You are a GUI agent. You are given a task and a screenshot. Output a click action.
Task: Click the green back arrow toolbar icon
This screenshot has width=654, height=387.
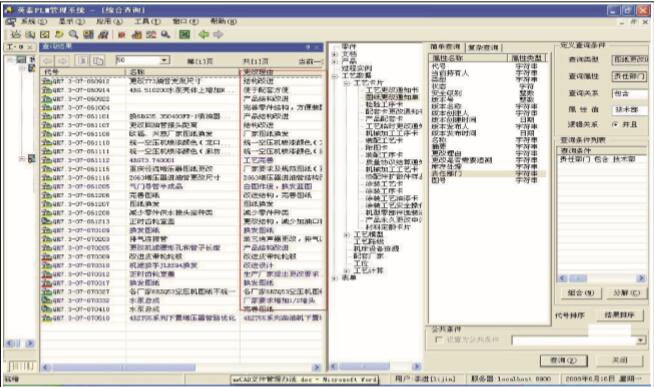point(204,35)
